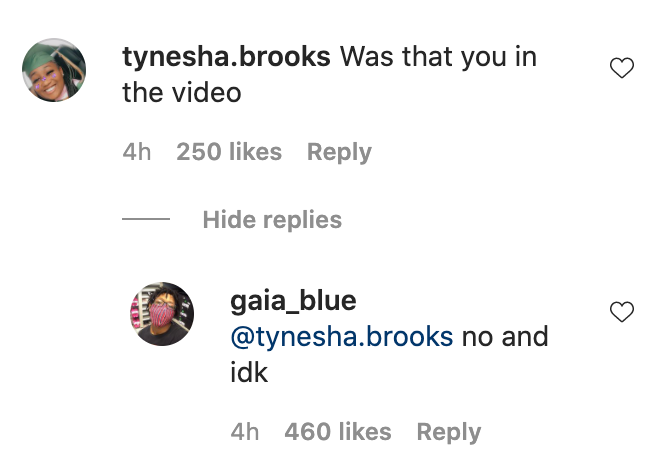View the 460 likes list
Screen dimensions: 654x468
click(338, 431)
